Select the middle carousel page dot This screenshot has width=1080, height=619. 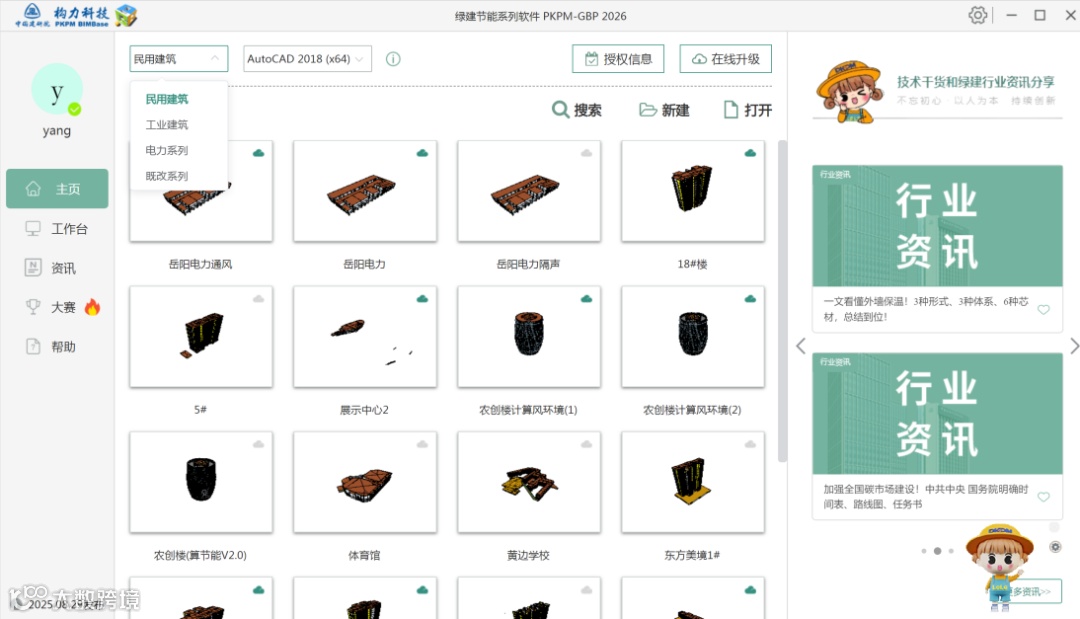tap(937, 551)
